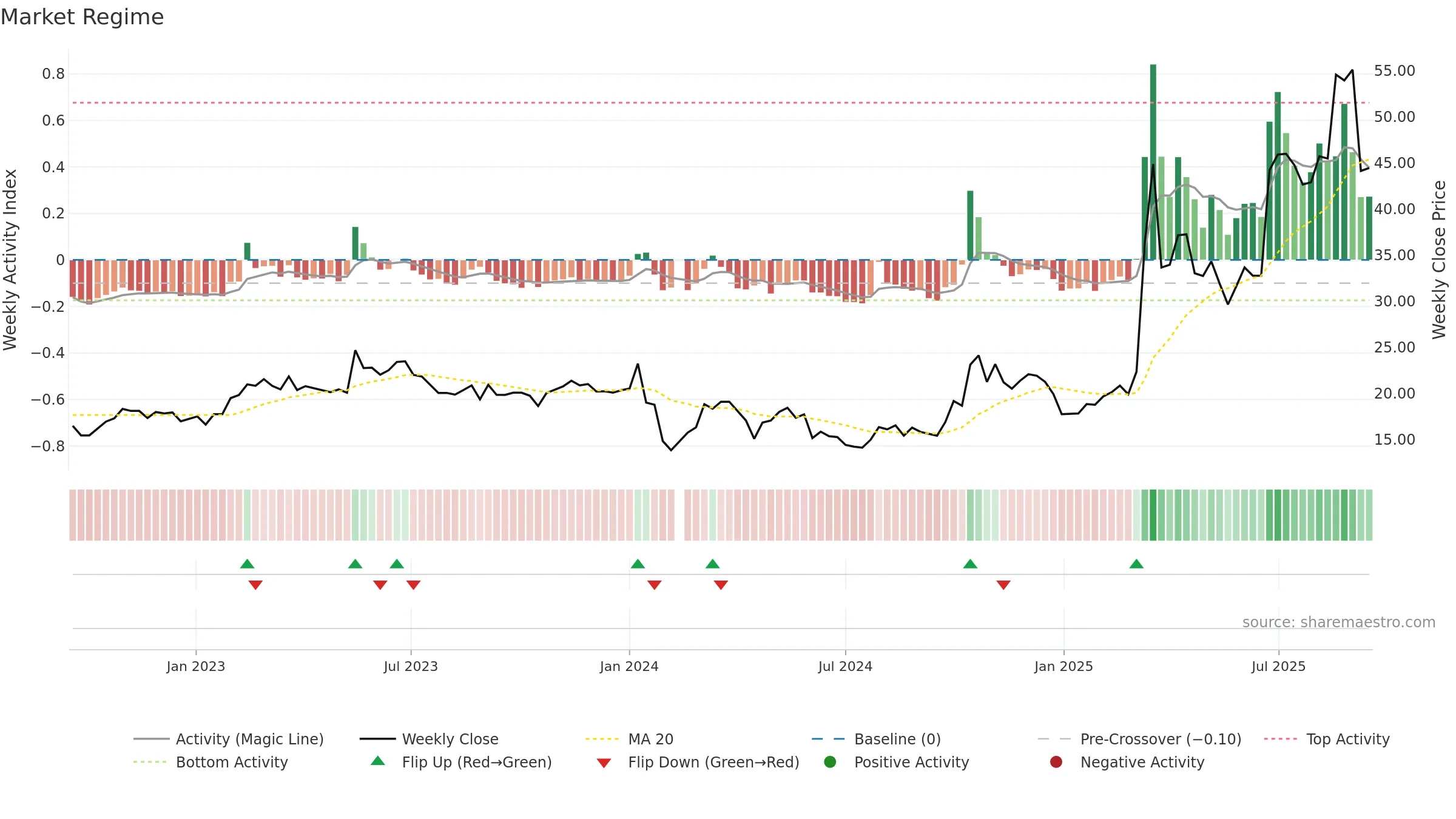Select the first Flip Up marker in early 2023
The image size is (1456, 819).
pos(247,564)
